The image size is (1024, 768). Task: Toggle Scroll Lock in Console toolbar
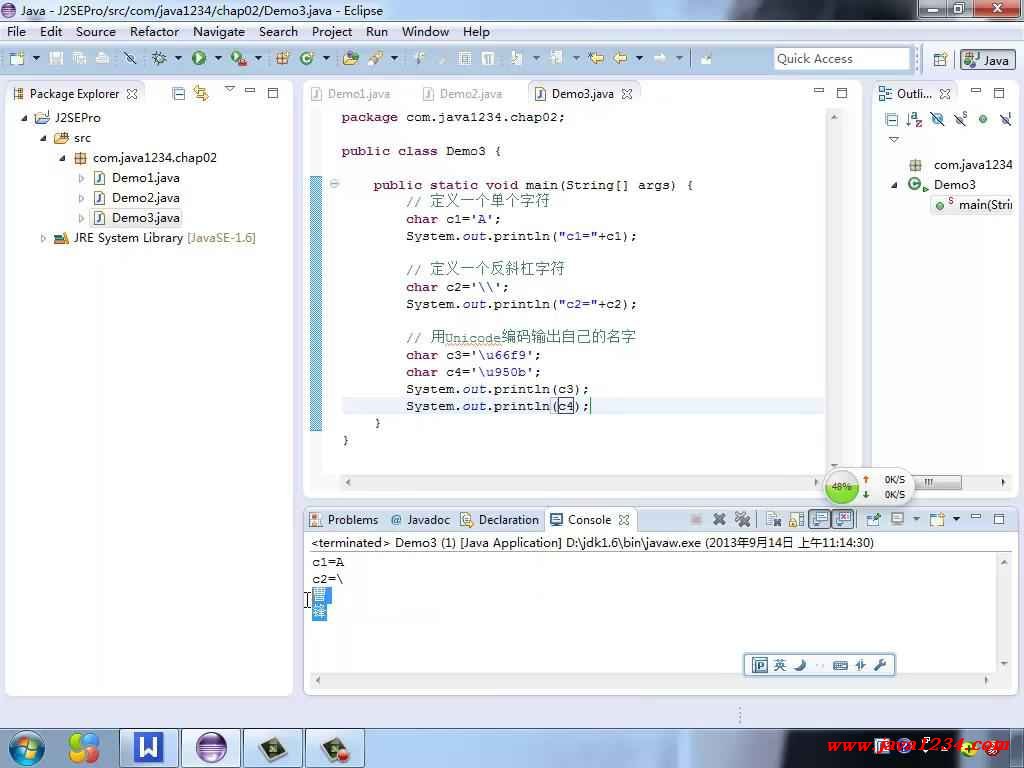pyautogui.click(x=797, y=520)
